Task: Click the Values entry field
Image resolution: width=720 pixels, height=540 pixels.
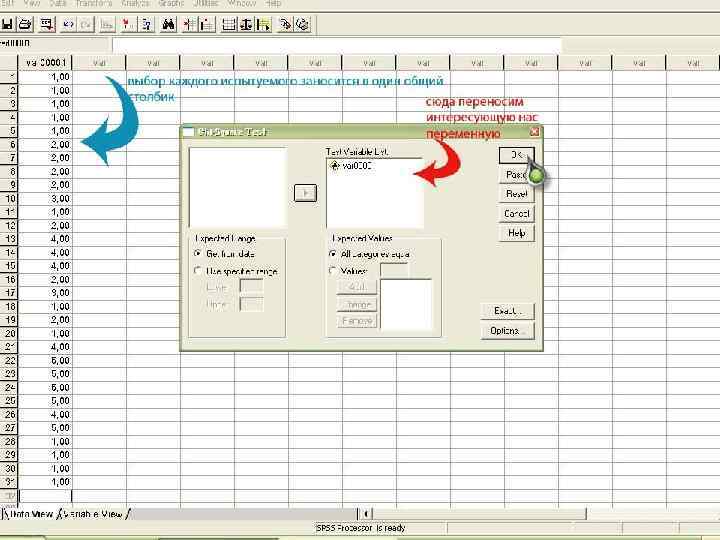Action: coord(394,270)
